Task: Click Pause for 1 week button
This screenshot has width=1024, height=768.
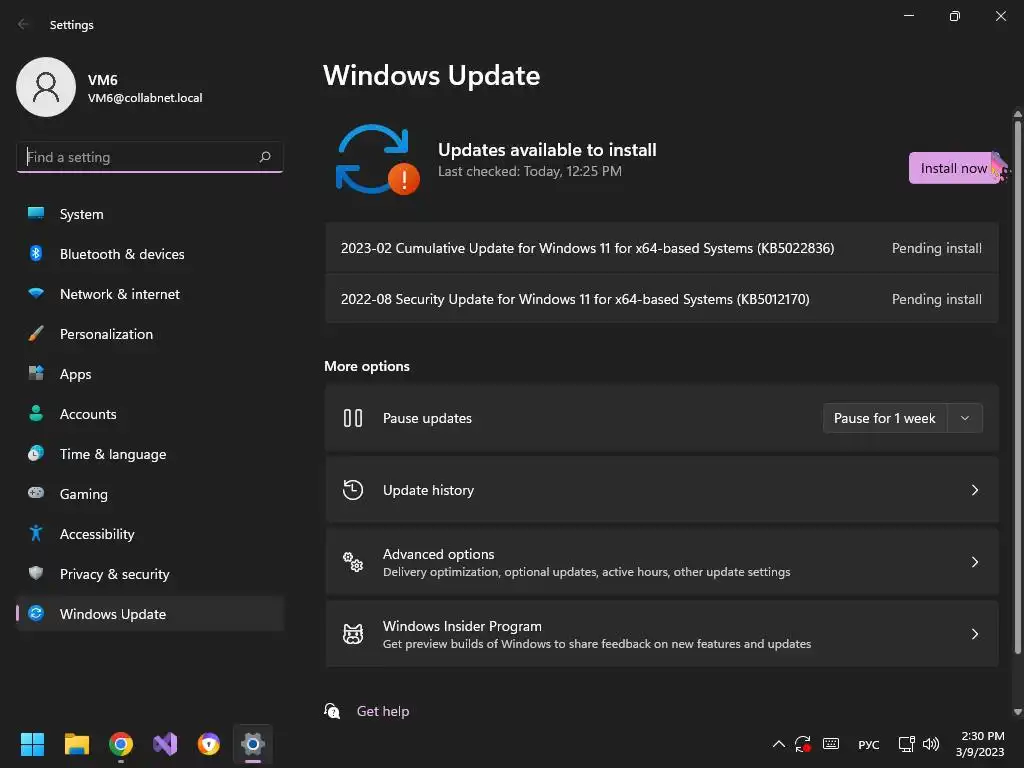Action: (885, 418)
